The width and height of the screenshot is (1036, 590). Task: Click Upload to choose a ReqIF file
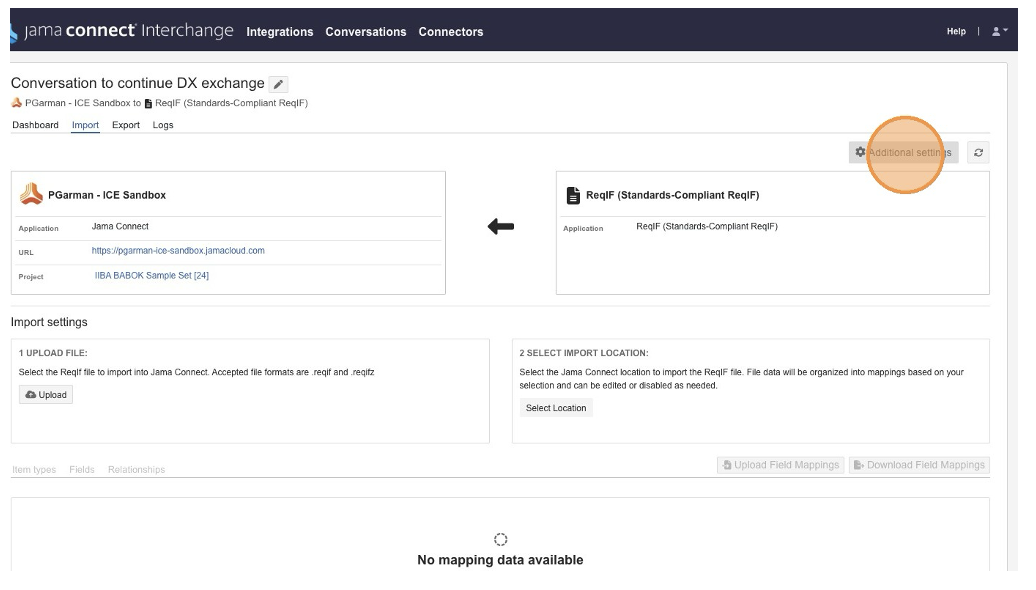(x=46, y=394)
